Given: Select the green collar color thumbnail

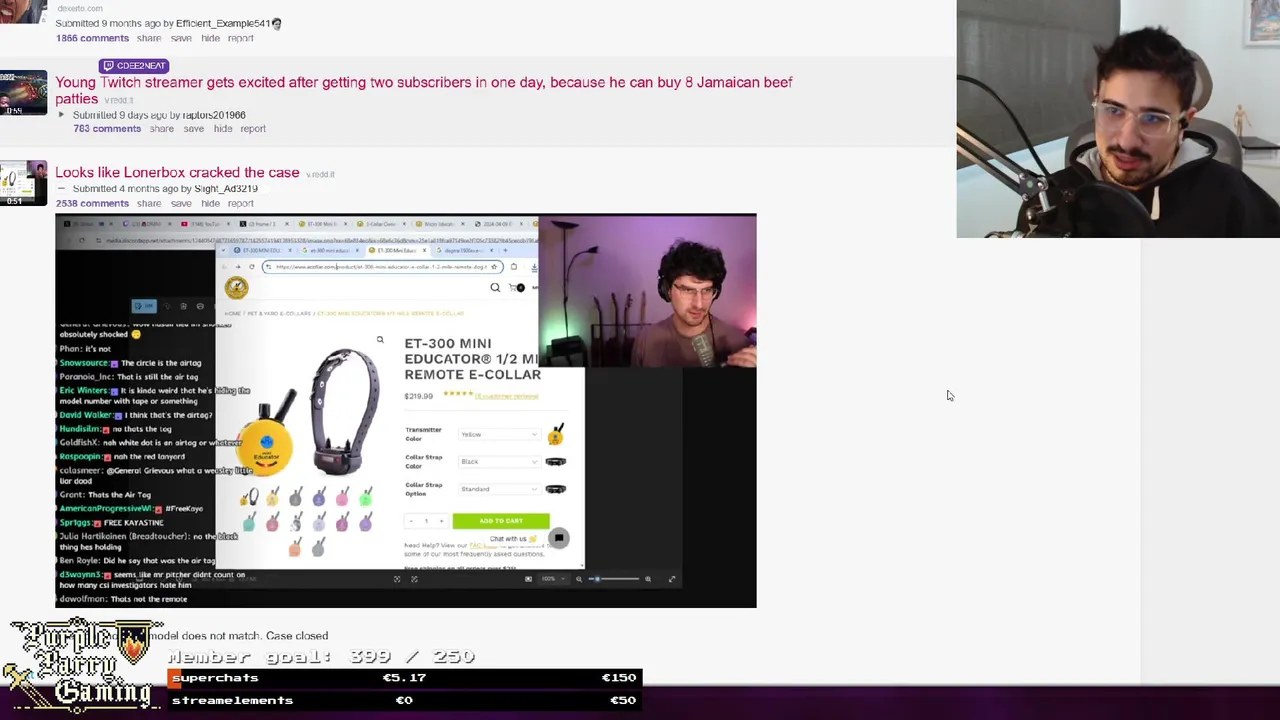Looking at the screenshot, I should (366, 497).
